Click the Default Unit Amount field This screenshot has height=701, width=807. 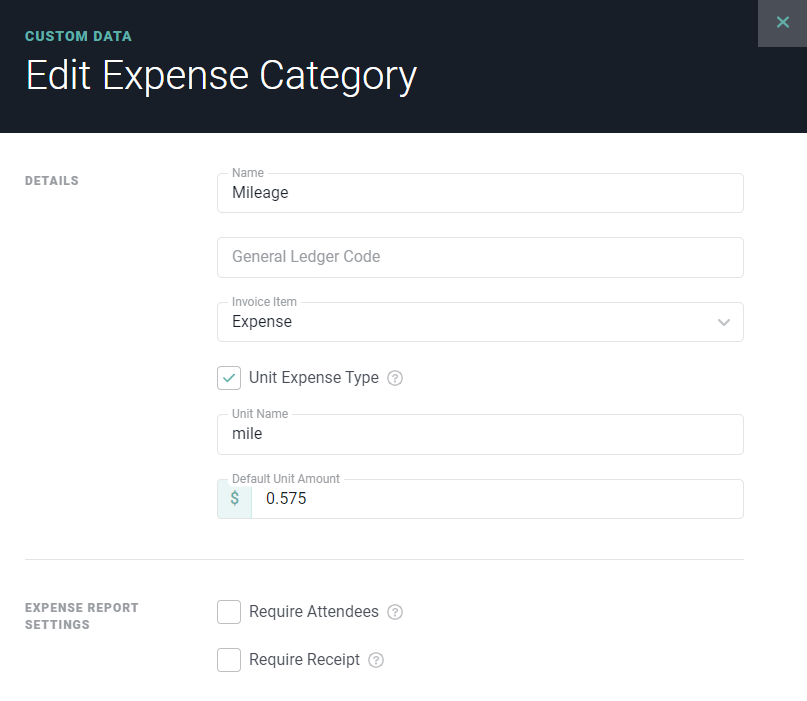click(495, 498)
